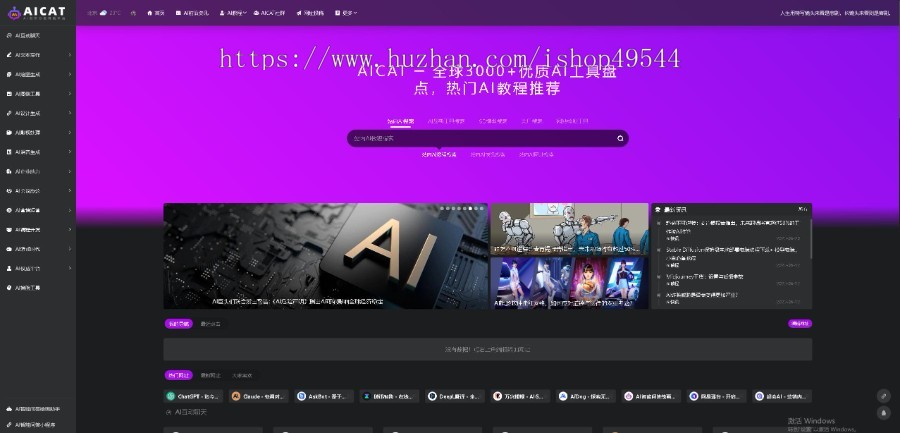This screenshot has height=433, width=900.
Task: Switch to the 最新网址 tab
Action: (210, 375)
